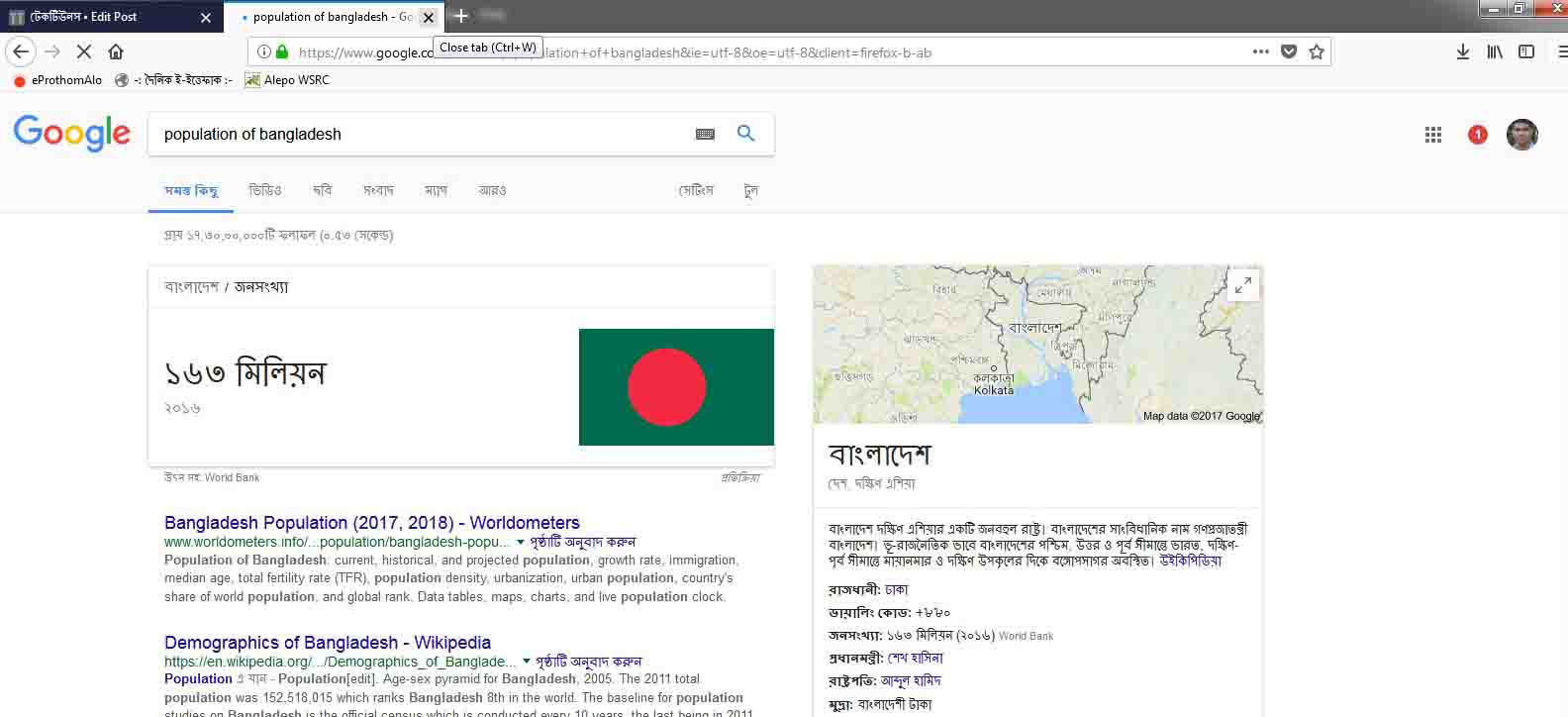The width and height of the screenshot is (1568, 717).
Task: Click the ১৬৩ মিলিয়ন population figure
Action: coord(245,373)
